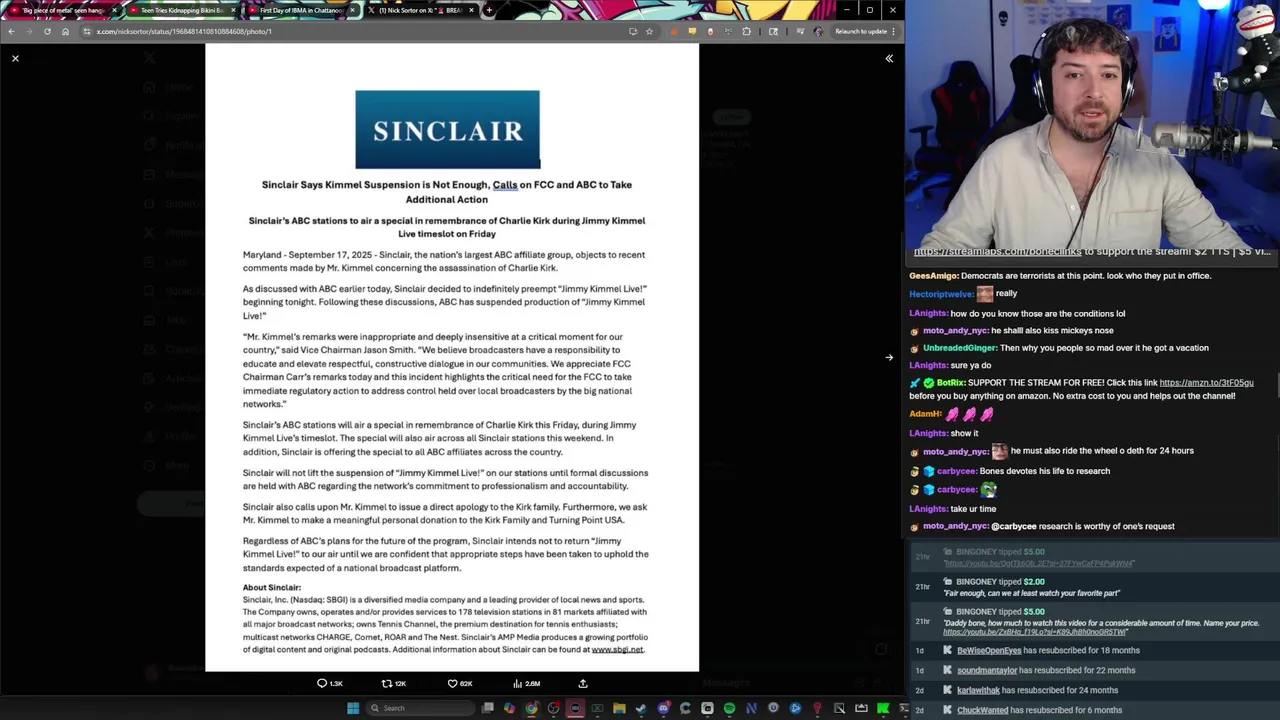Open the Windows Start menu
The width and height of the screenshot is (1280, 720).
coord(353,708)
